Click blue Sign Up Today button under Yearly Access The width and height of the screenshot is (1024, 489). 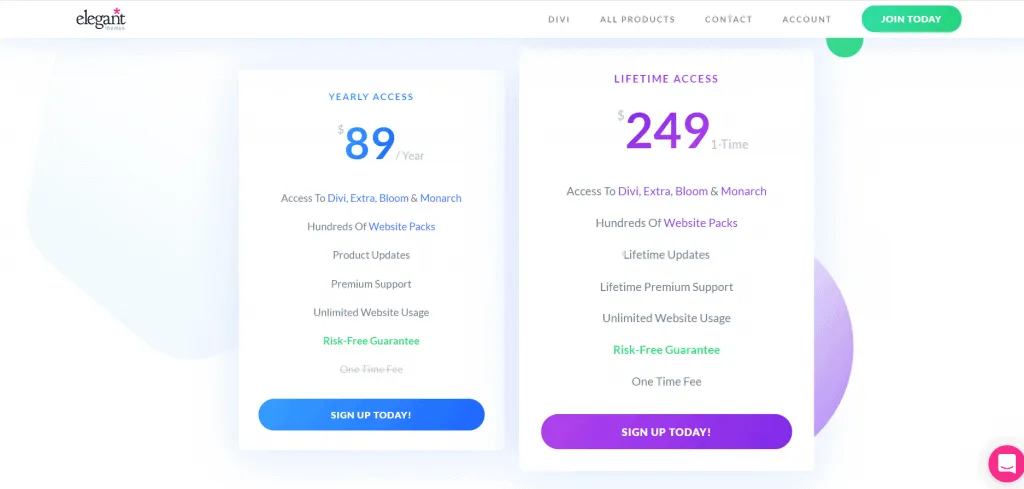[372, 415]
